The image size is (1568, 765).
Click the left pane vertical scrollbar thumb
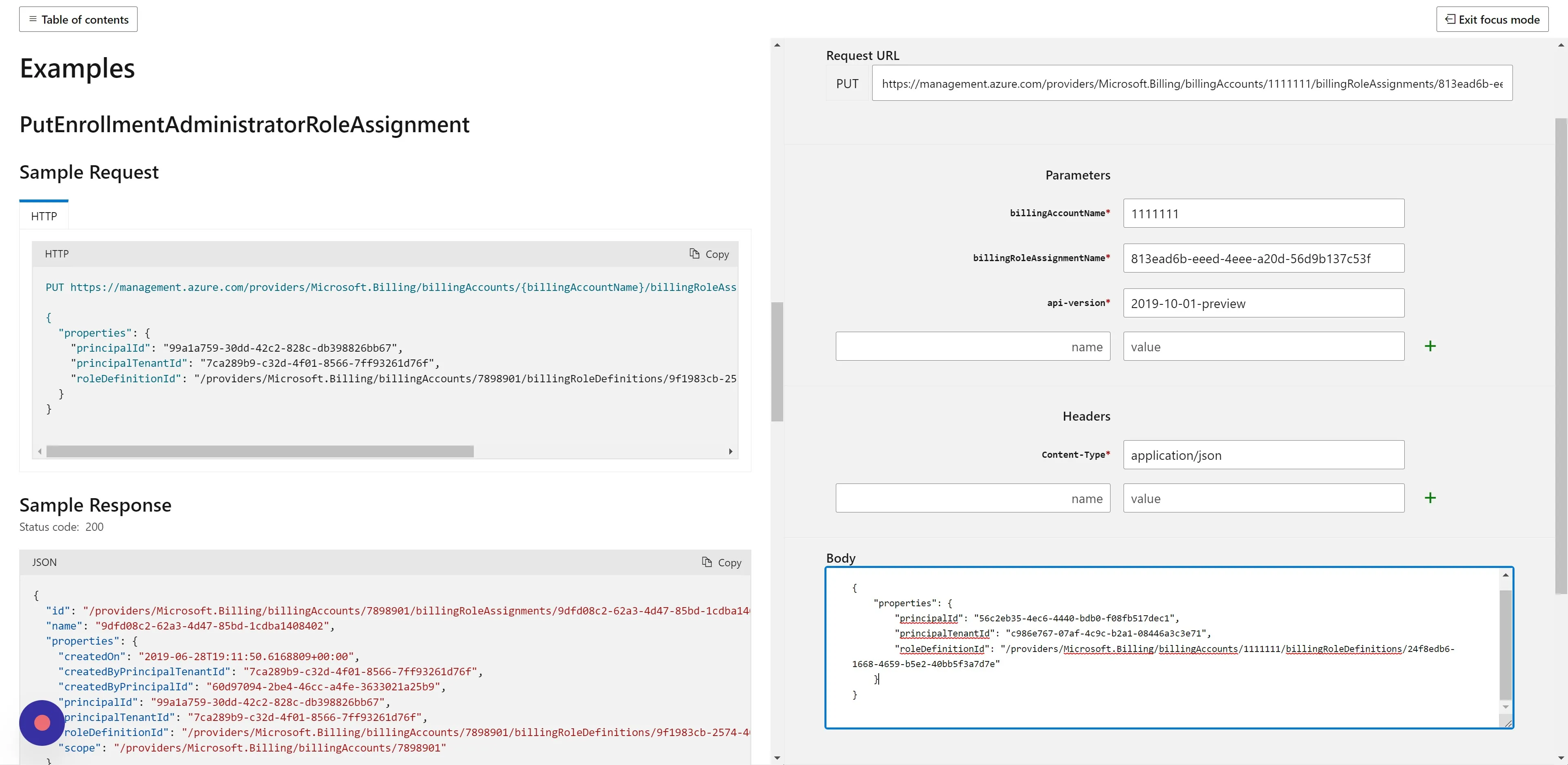pyautogui.click(x=777, y=361)
